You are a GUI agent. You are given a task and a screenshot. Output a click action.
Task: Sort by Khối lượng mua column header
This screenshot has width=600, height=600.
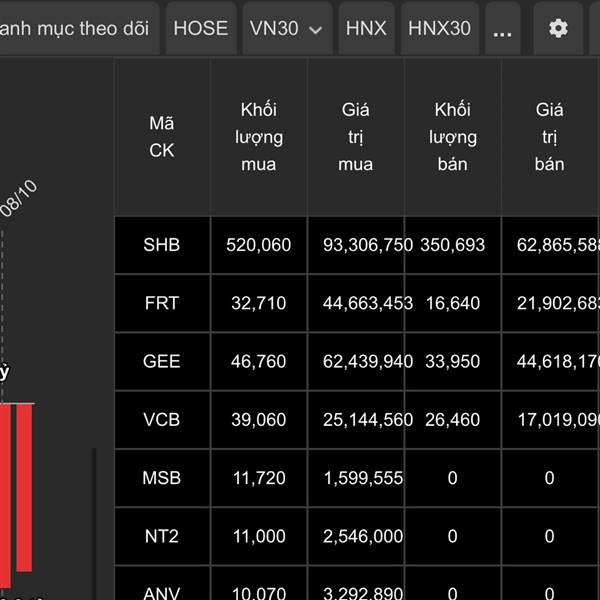coord(259,137)
